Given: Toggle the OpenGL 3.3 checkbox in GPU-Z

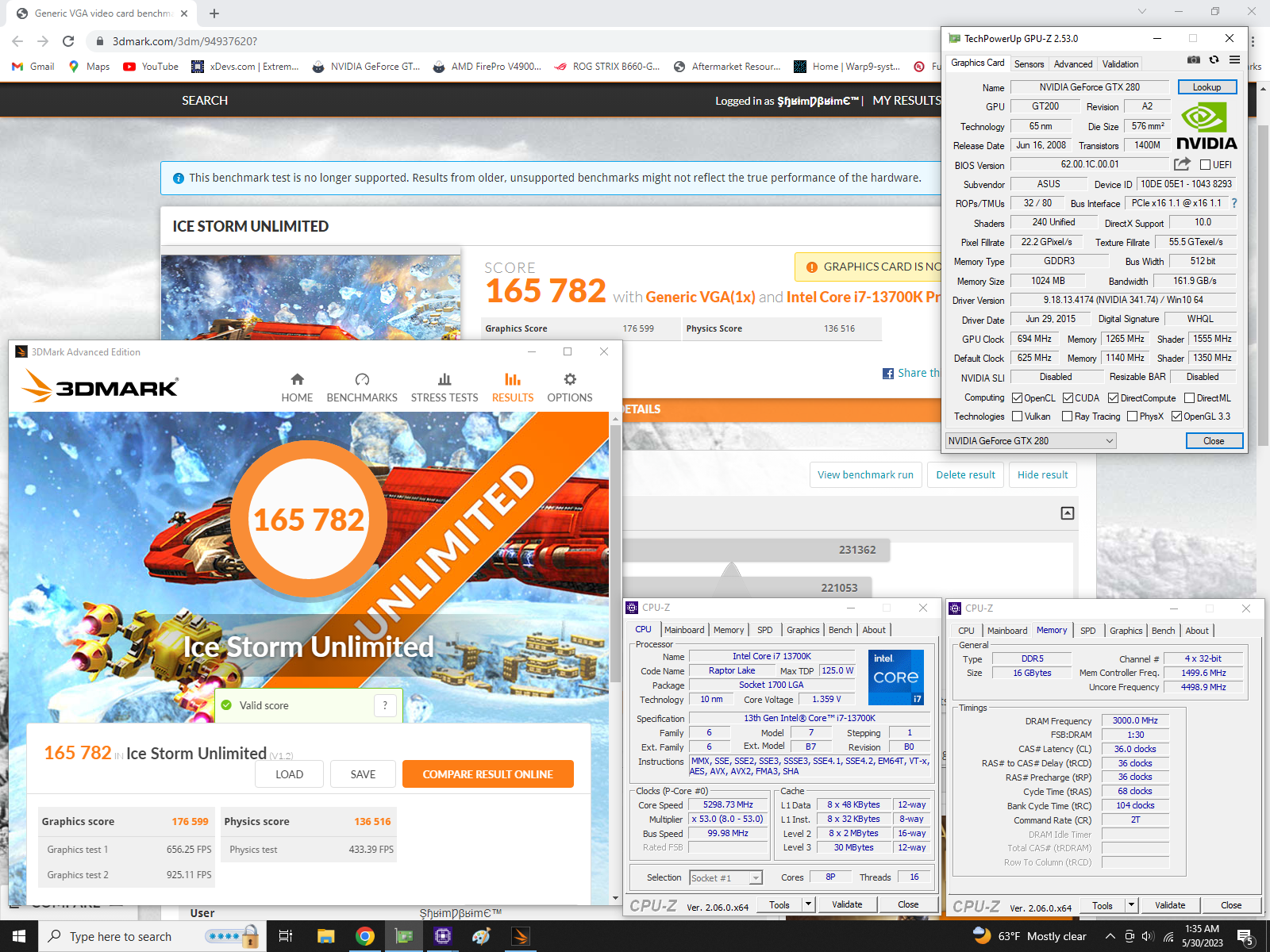Looking at the screenshot, I should (1176, 416).
